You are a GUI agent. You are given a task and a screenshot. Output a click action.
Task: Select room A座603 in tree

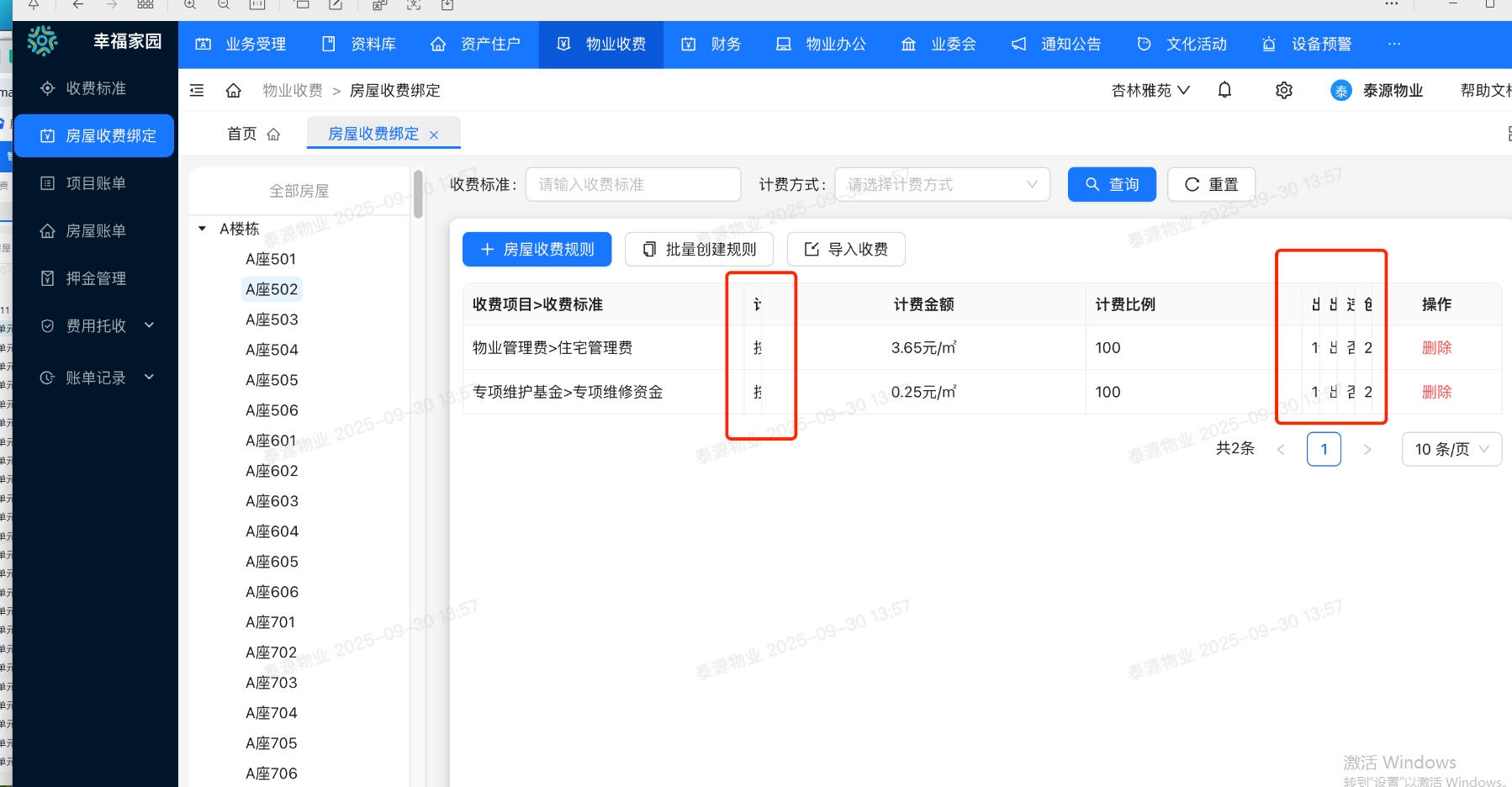(272, 501)
